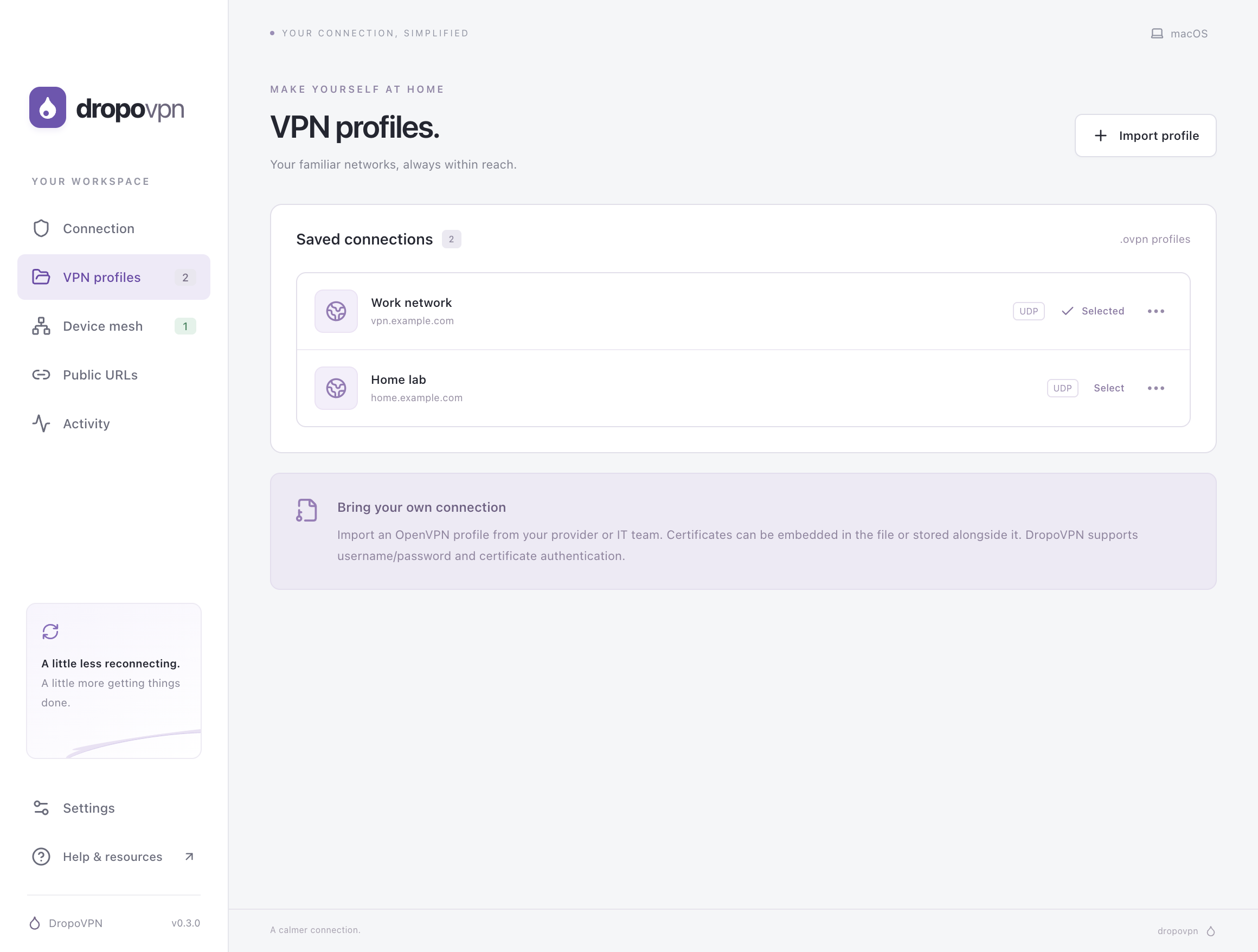Go to the Connection section
The height and width of the screenshot is (952, 1258).
(114, 229)
